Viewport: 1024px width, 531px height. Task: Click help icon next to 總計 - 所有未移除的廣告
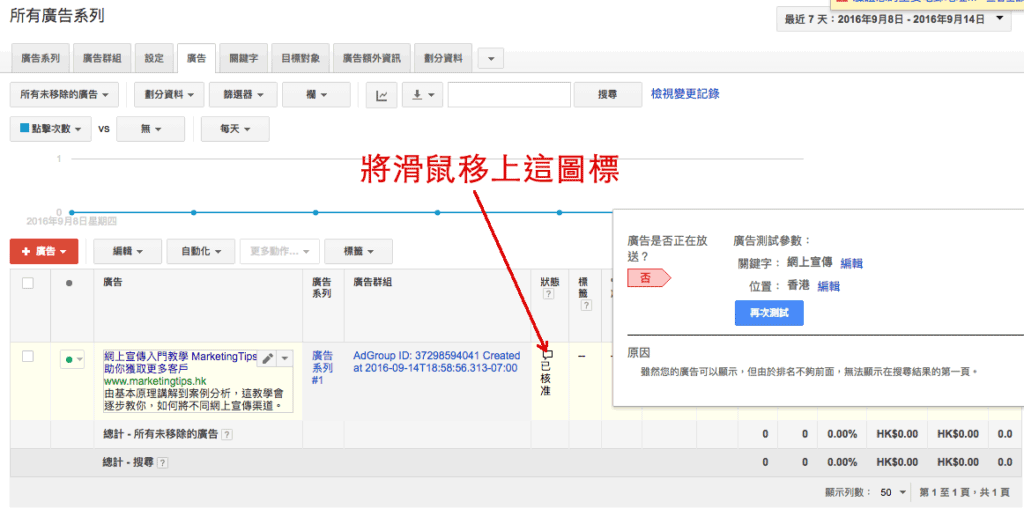pyautogui.click(x=227, y=434)
